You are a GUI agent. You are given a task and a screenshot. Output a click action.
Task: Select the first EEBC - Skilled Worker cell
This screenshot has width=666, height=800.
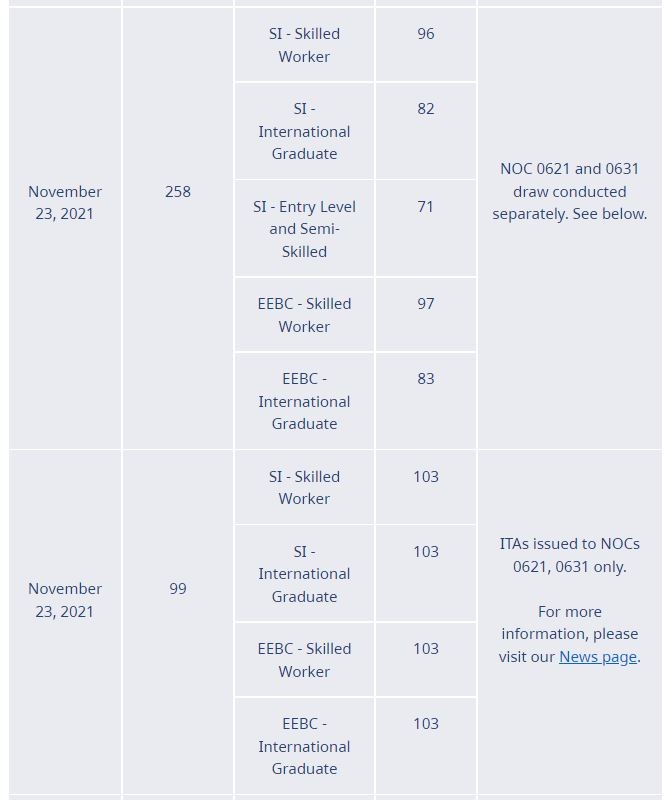point(304,315)
